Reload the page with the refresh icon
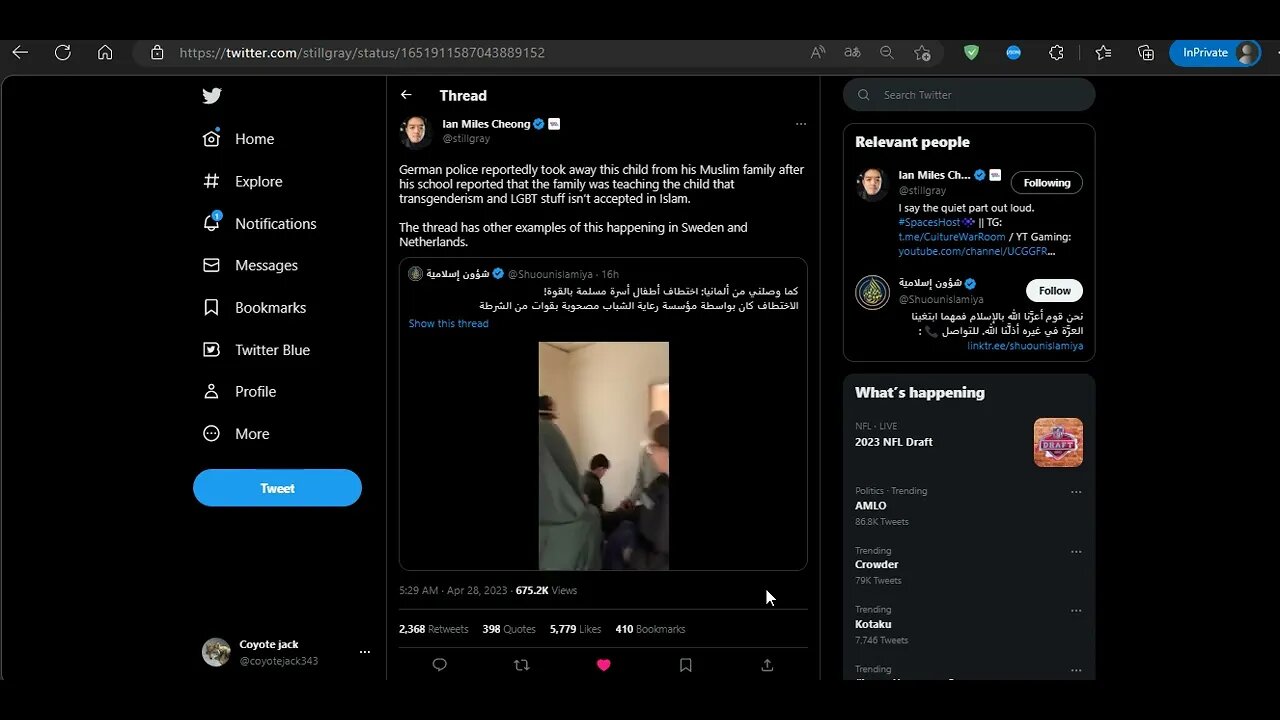1280x720 pixels. (x=63, y=53)
